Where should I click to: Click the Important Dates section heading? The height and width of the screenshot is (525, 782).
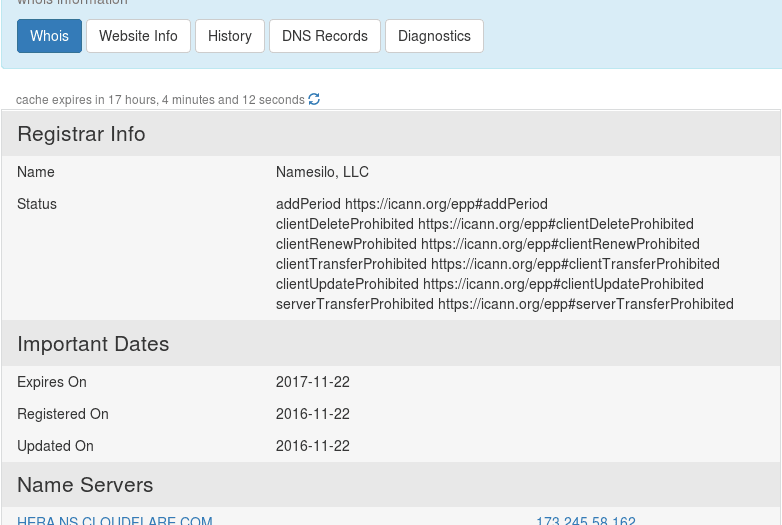pyautogui.click(x=93, y=344)
